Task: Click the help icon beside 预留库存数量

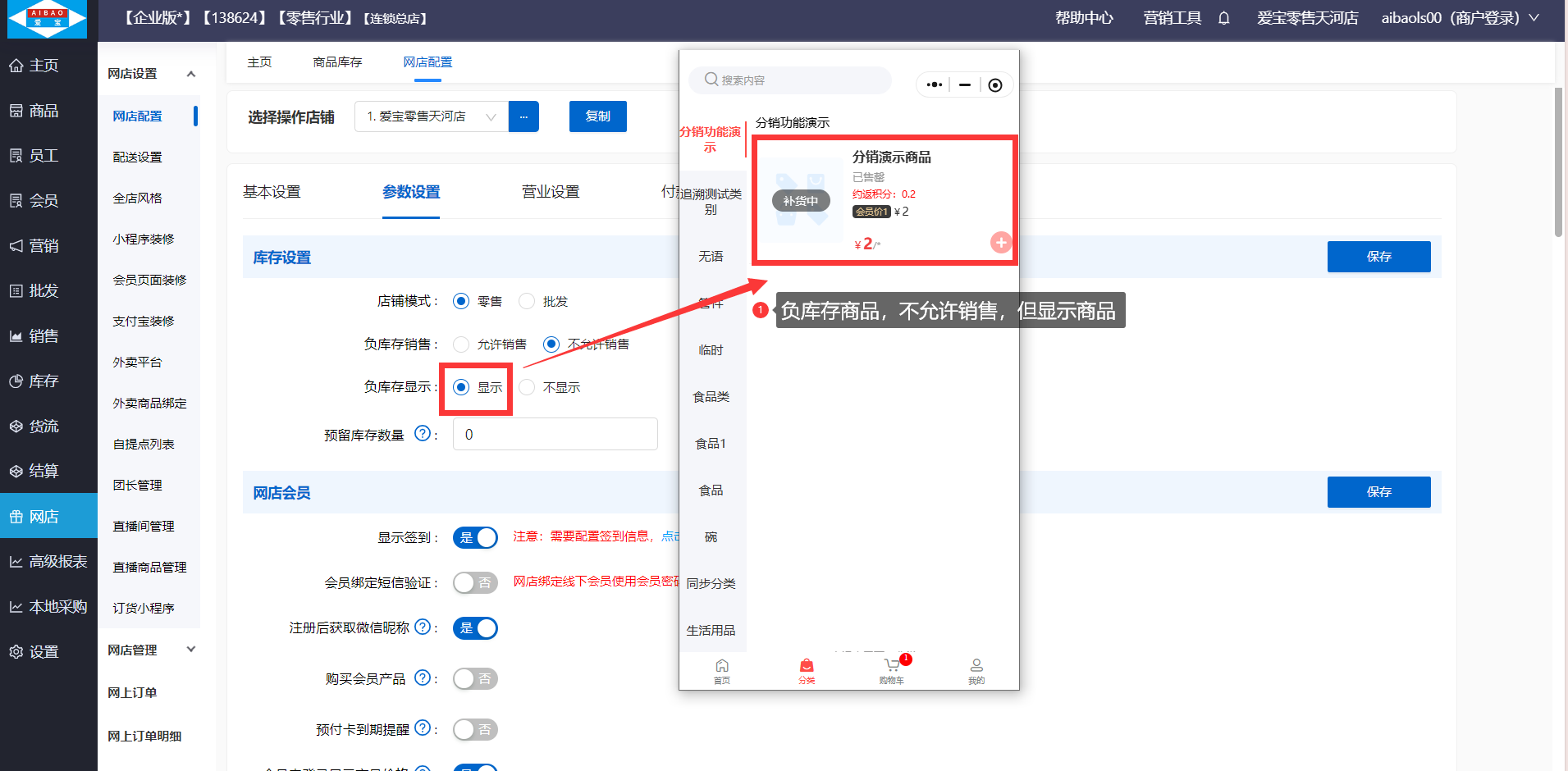Action: [x=422, y=434]
